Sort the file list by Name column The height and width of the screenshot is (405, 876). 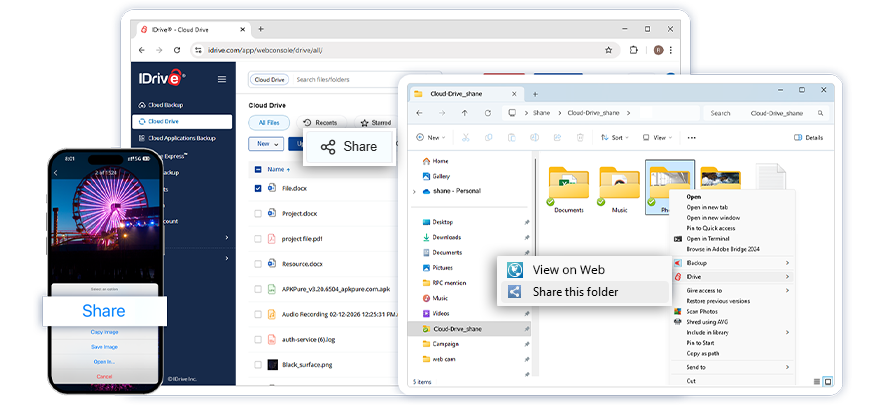(279, 169)
